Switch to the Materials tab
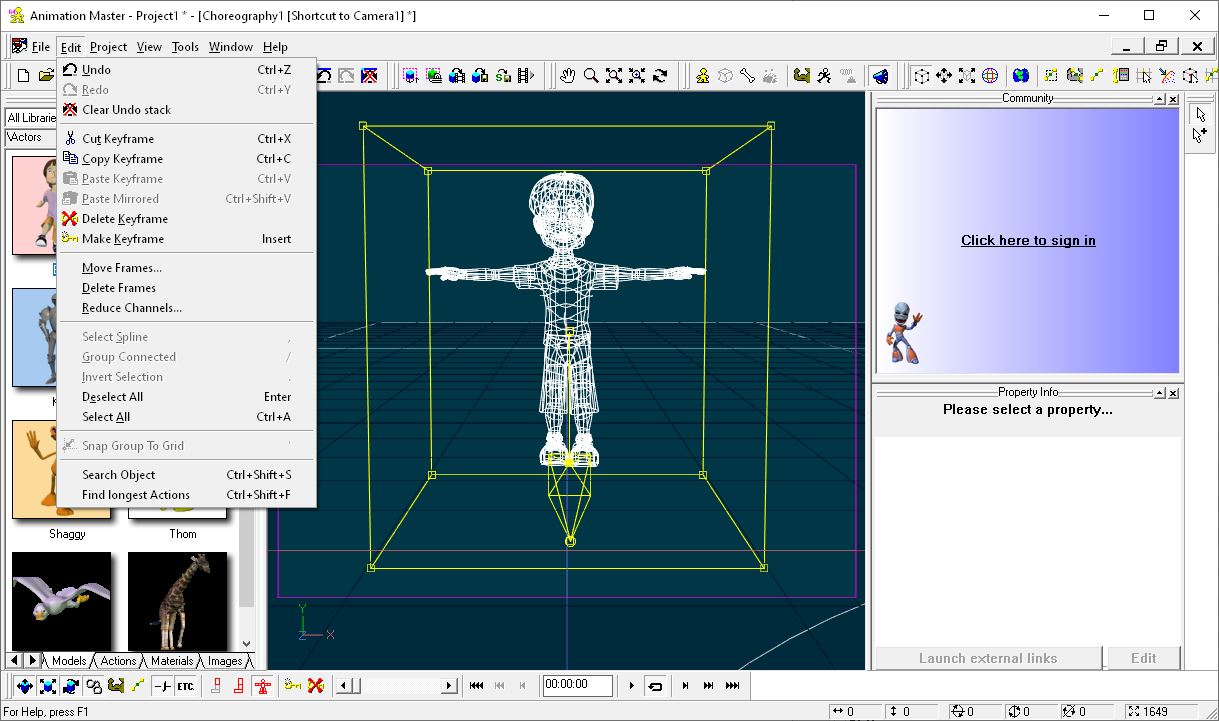 [171, 660]
